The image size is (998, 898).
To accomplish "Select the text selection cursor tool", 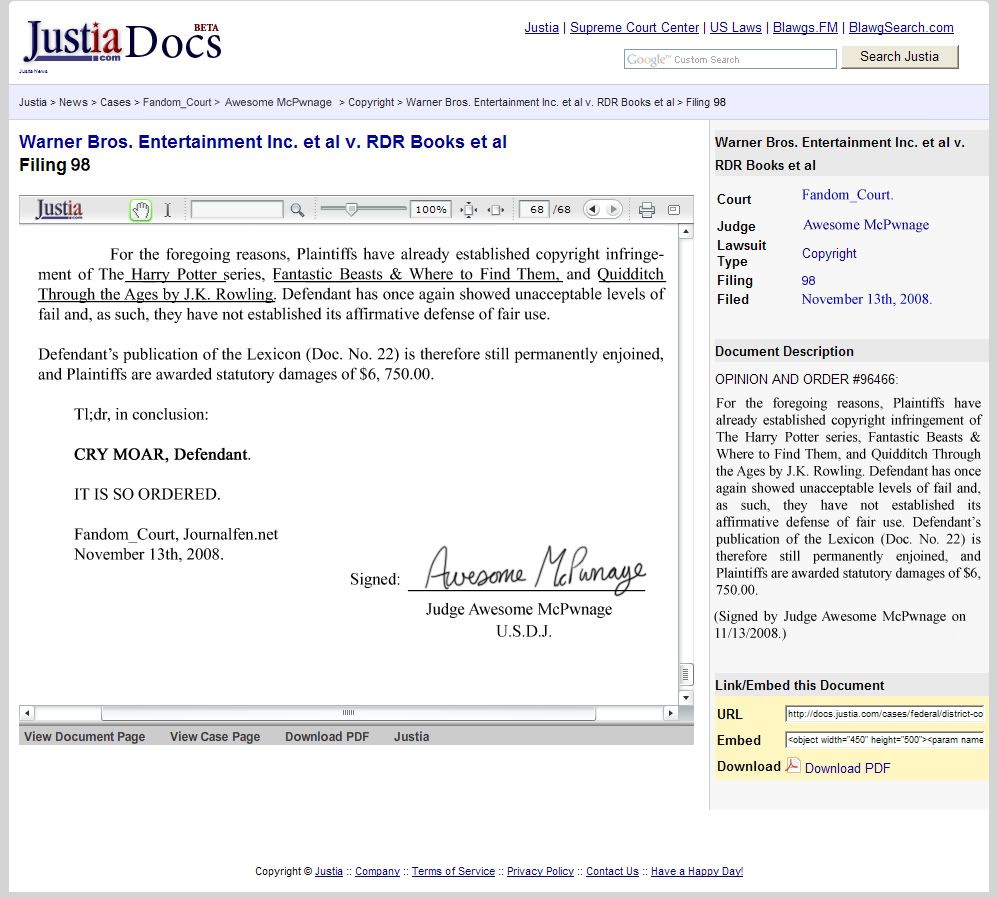I will (168, 210).
